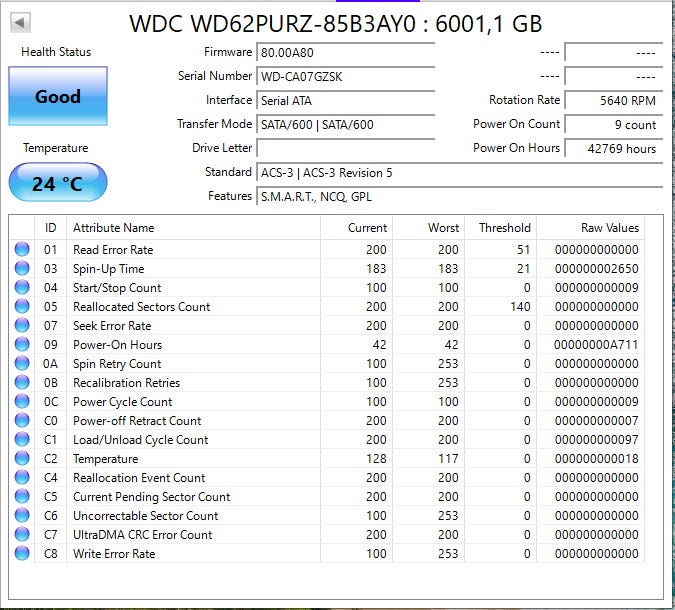Select the Spin Retry Count attribute name
This screenshot has height=610, width=675.
pyautogui.click(x=117, y=364)
